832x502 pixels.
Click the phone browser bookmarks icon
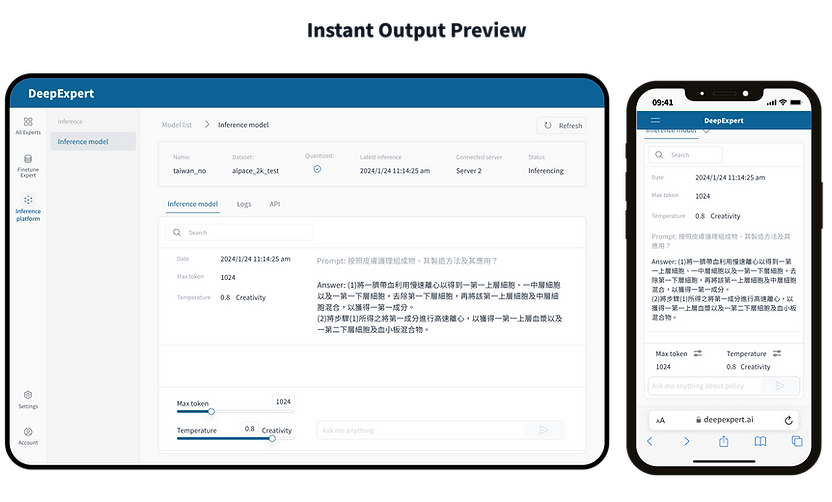point(760,441)
